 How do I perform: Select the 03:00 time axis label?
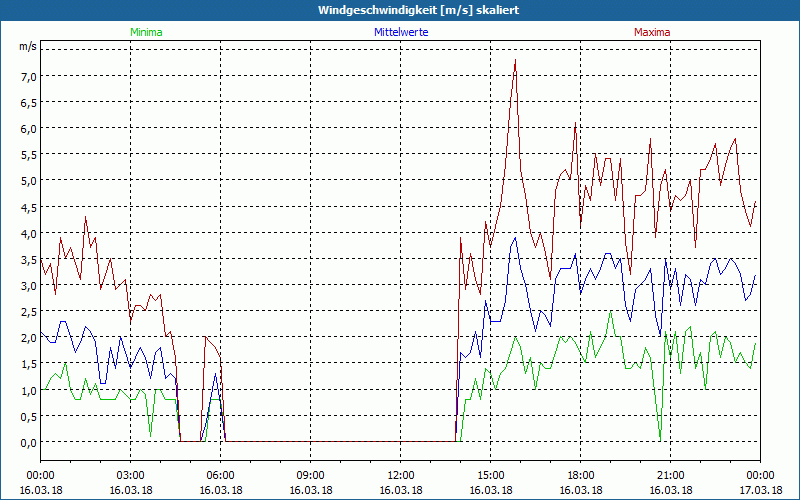coord(130,475)
